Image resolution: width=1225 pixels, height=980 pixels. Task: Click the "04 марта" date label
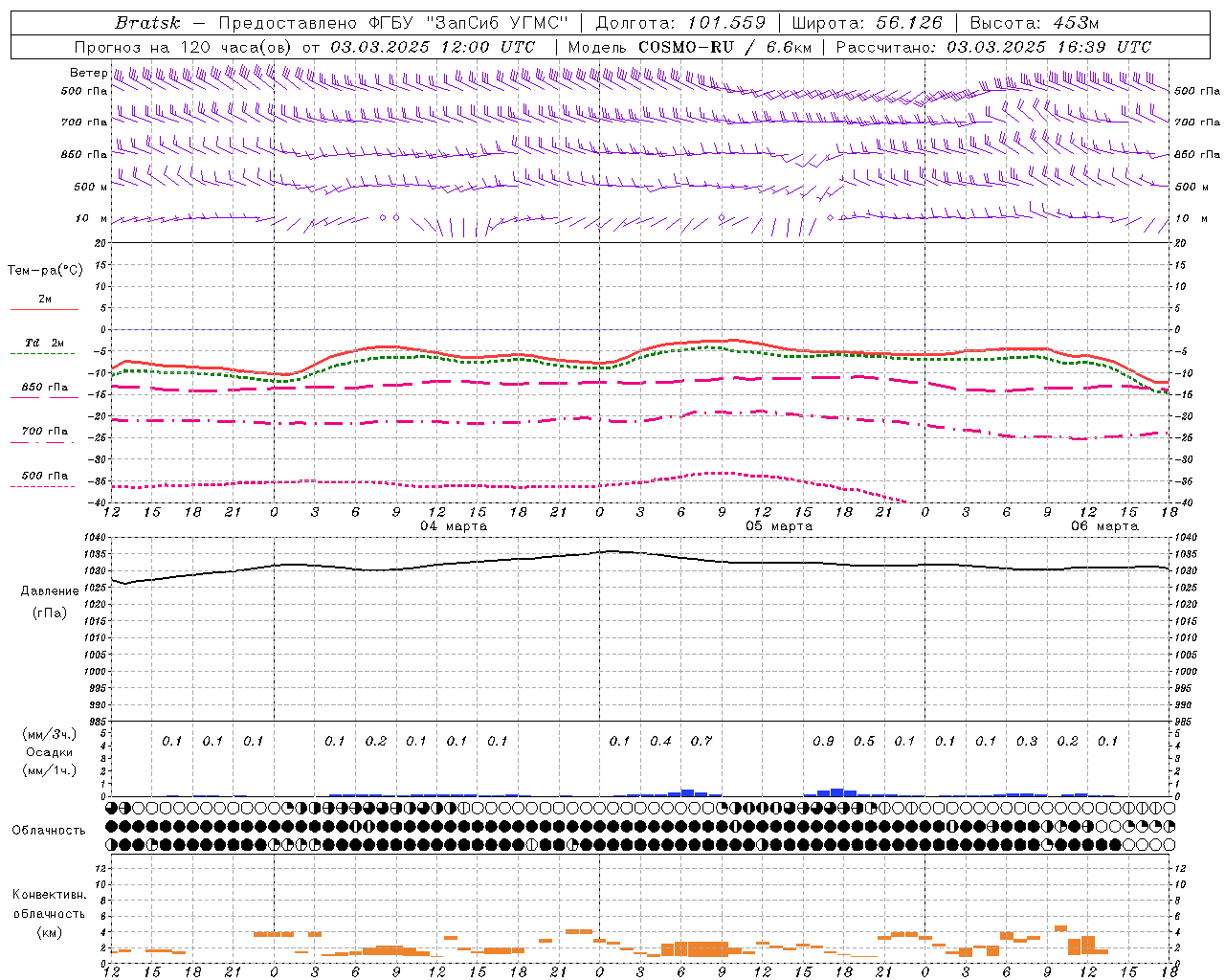(x=454, y=526)
